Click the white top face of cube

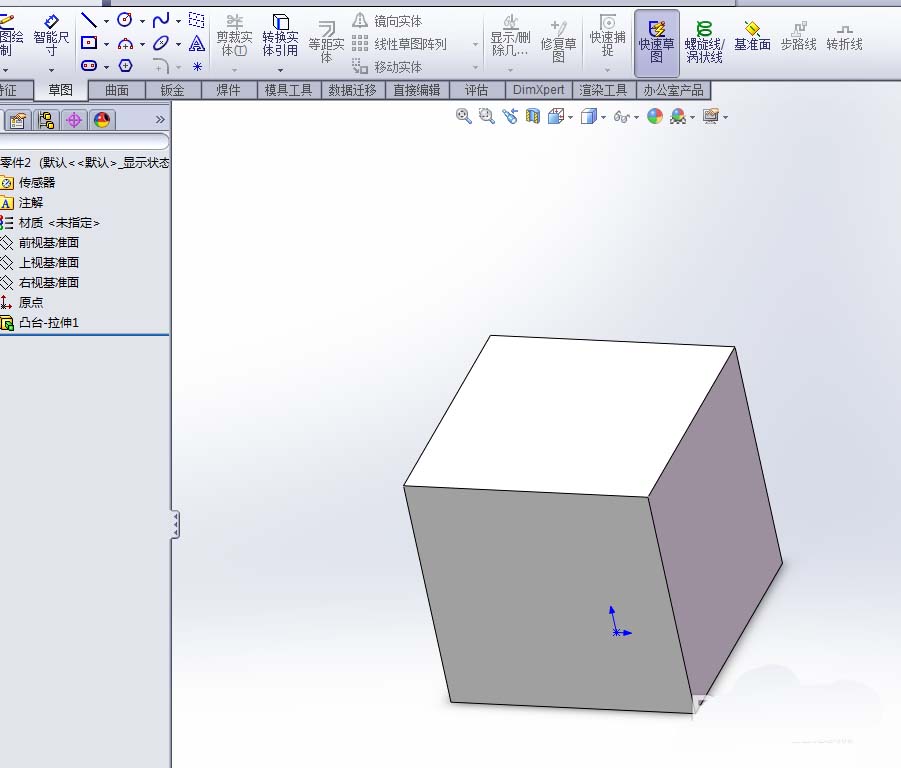569,414
